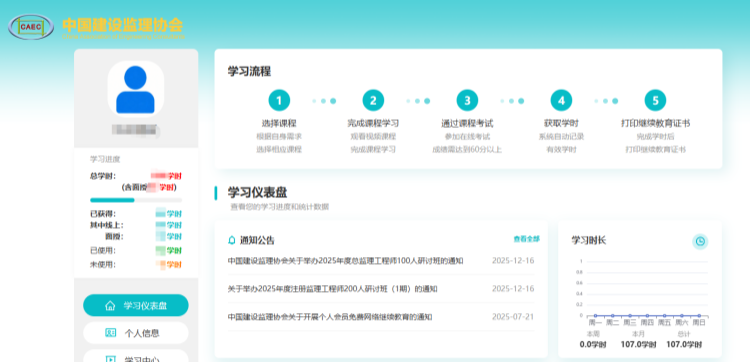
Task: Click the blue user avatar image
Action: click(x=135, y=89)
